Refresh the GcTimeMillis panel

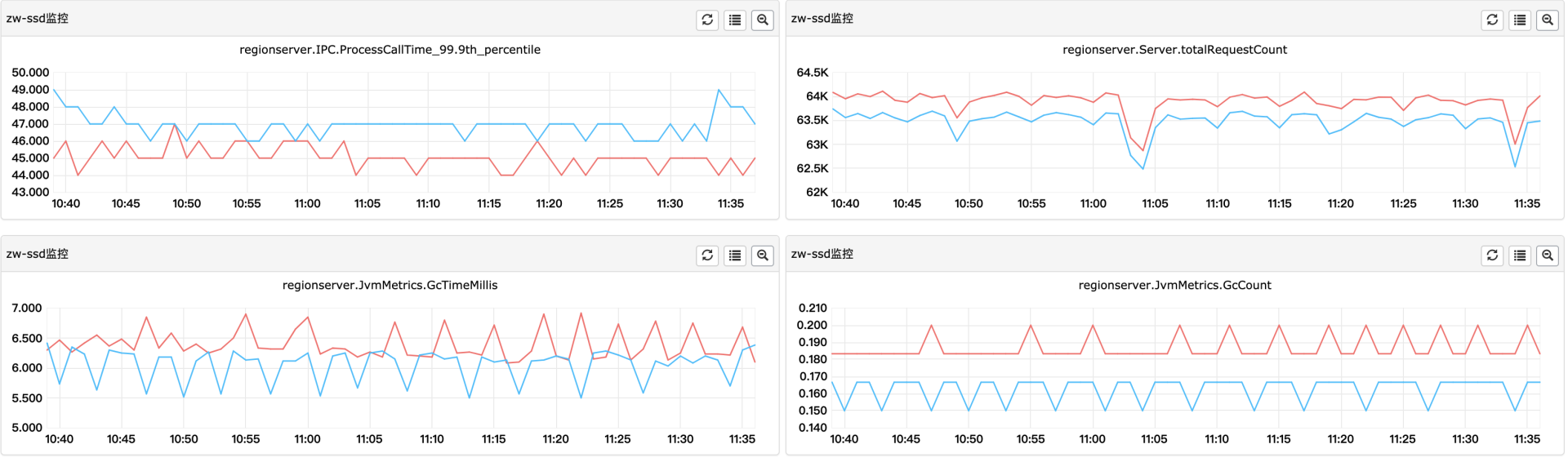click(x=707, y=255)
